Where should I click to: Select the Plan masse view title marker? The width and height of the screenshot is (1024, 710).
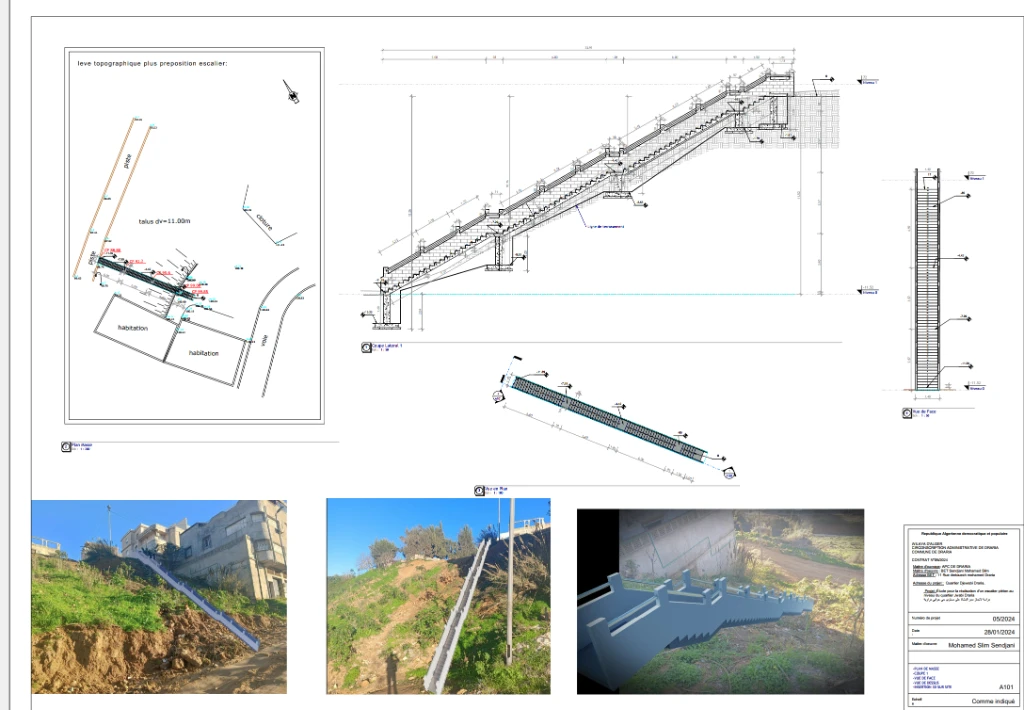(66, 447)
